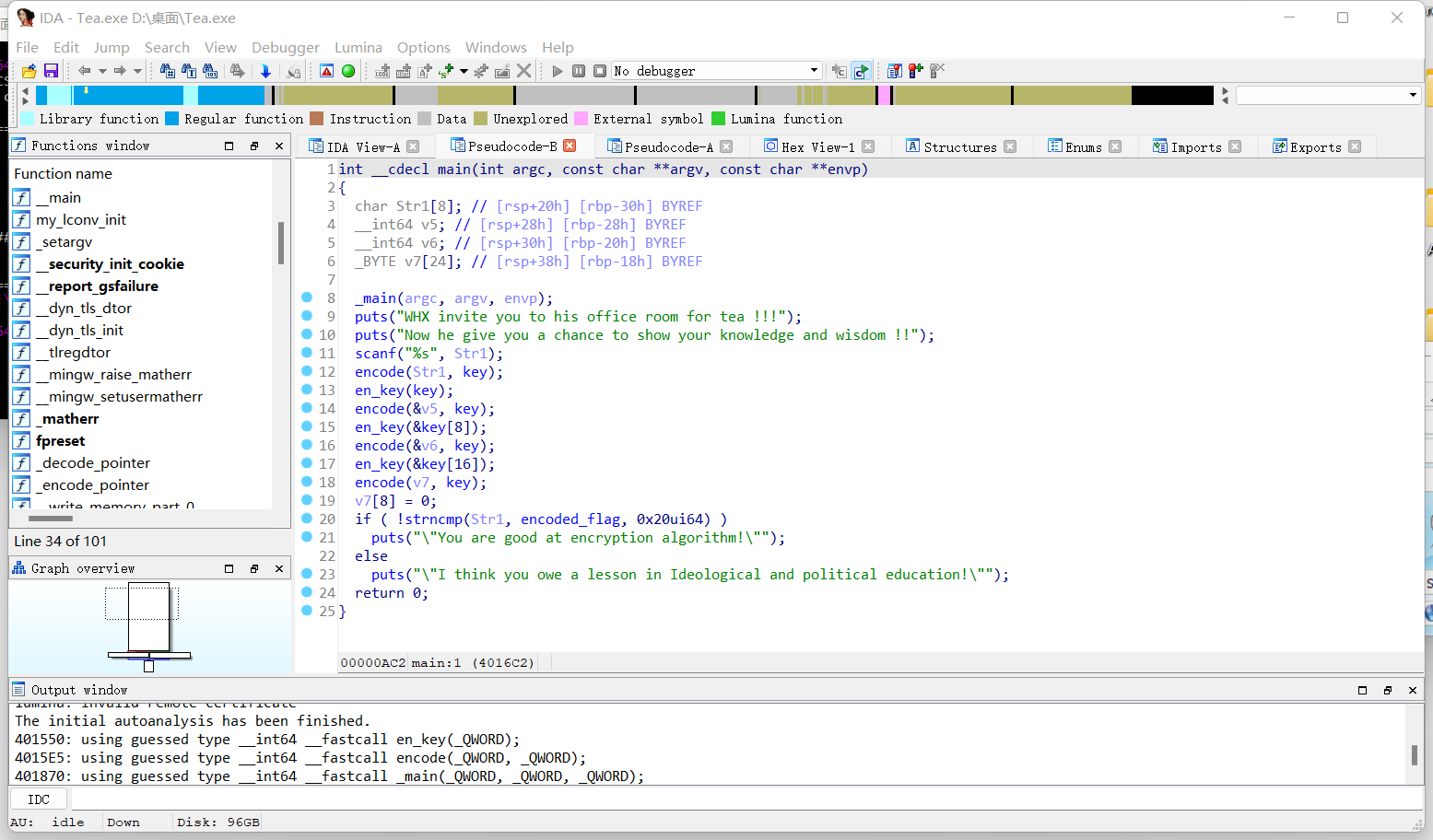Viewport: 1433px width, 840px height.
Task: Switch to the Imports tab
Action: point(1195,147)
